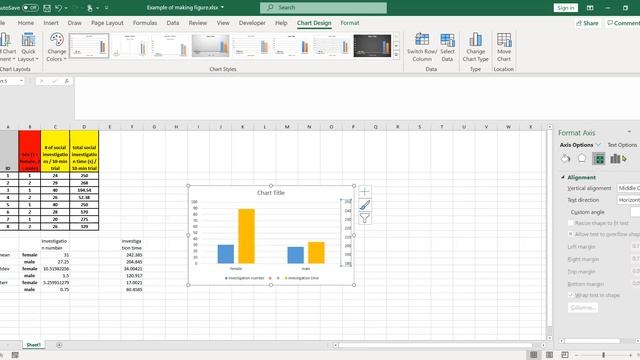The image size is (640, 360).
Task: Click the Search box in title bar
Action: 323,8
